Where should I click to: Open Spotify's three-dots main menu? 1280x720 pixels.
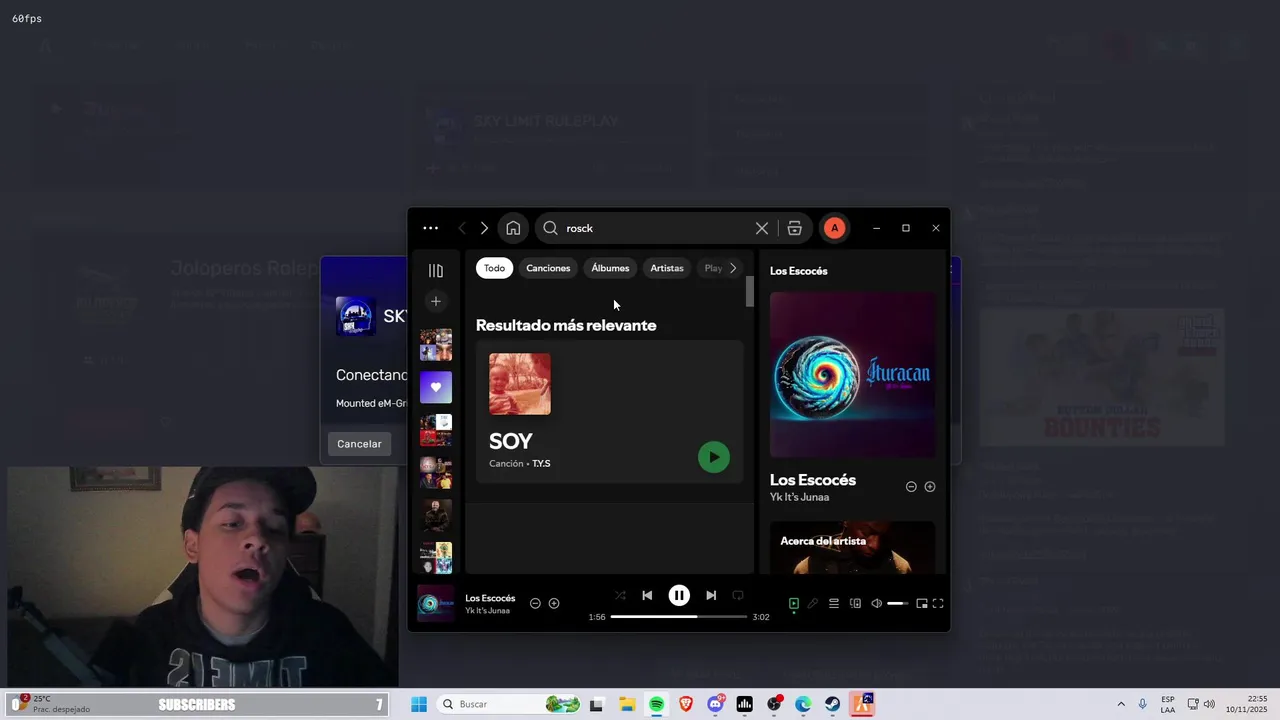[430, 228]
